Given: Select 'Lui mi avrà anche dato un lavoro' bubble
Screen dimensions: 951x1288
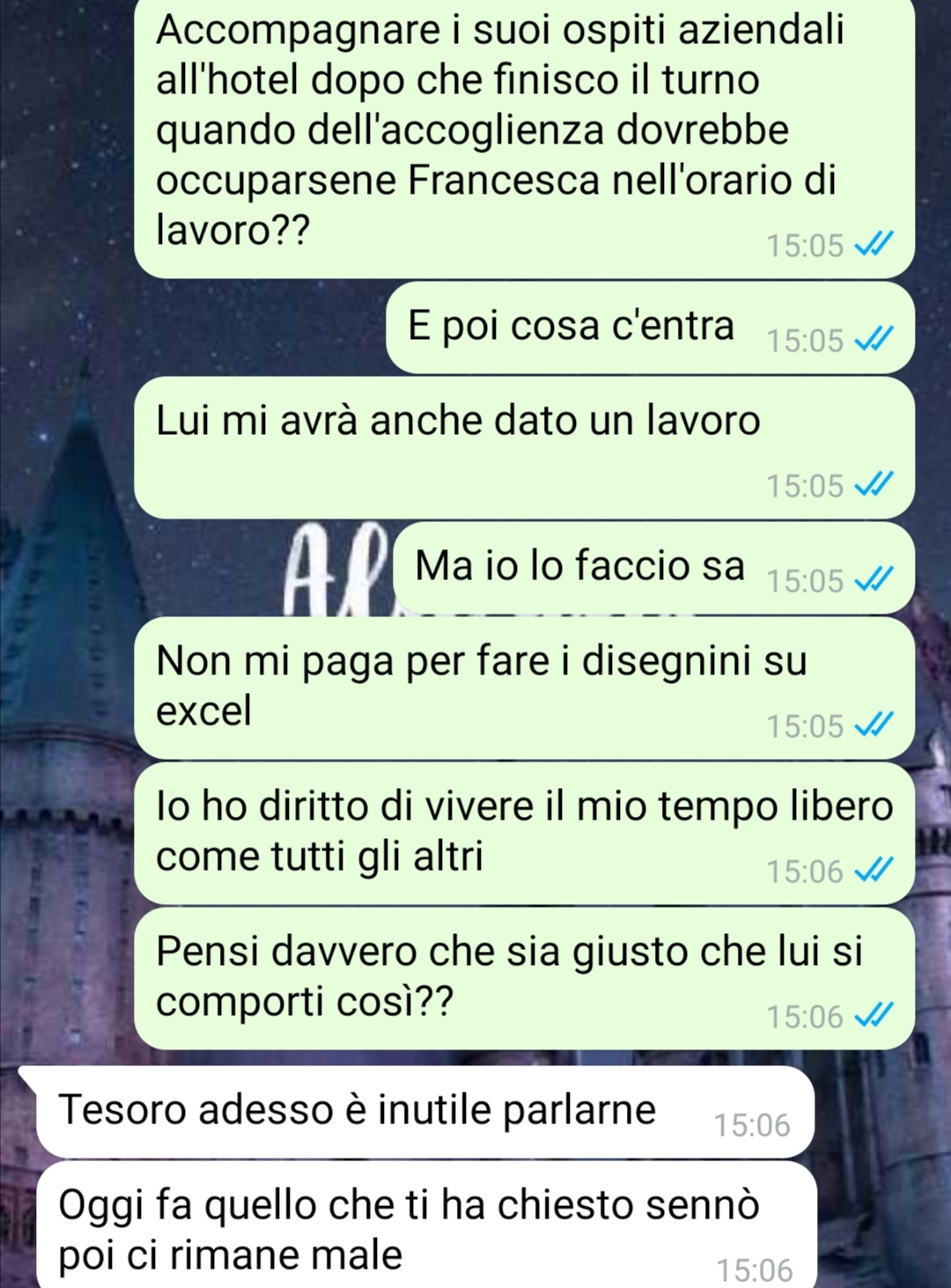Looking at the screenshot, I should (x=524, y=447).
